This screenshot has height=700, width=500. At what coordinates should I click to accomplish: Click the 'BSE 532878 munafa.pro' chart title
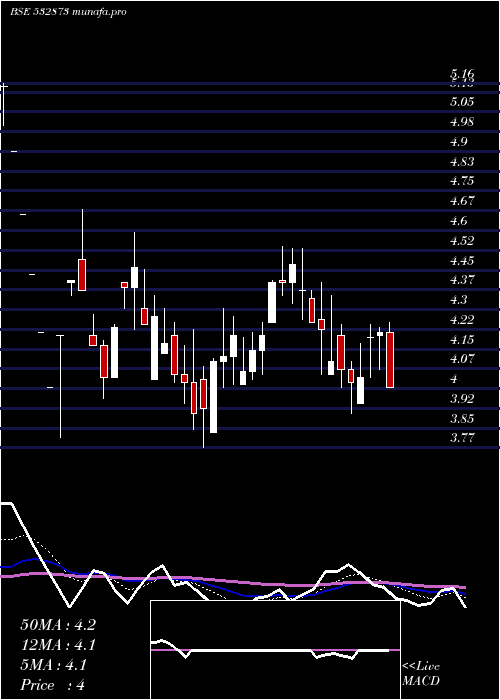[68, 12]
